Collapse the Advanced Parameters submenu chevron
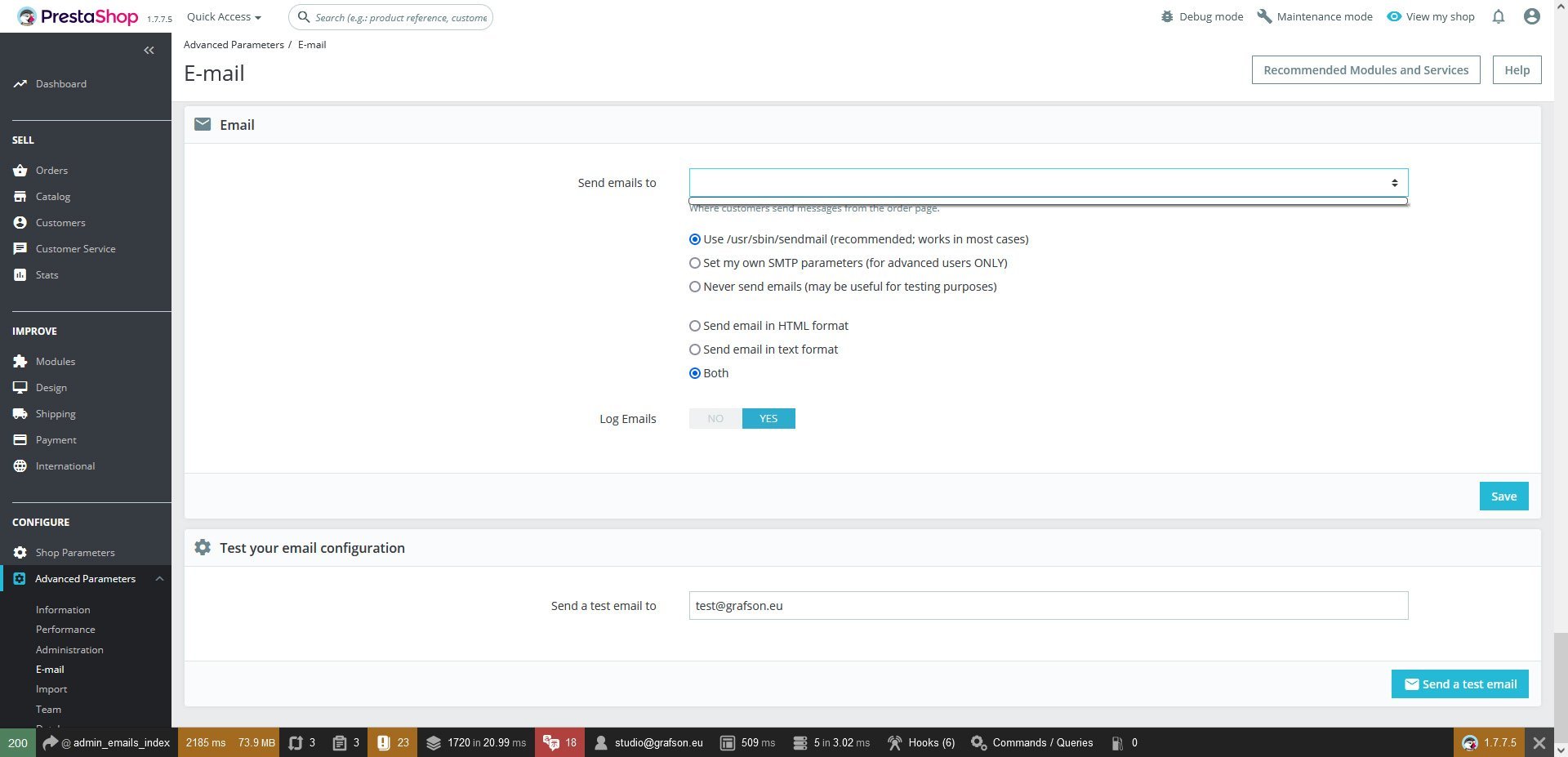1568x757 pixels. [x=159, y=579]
